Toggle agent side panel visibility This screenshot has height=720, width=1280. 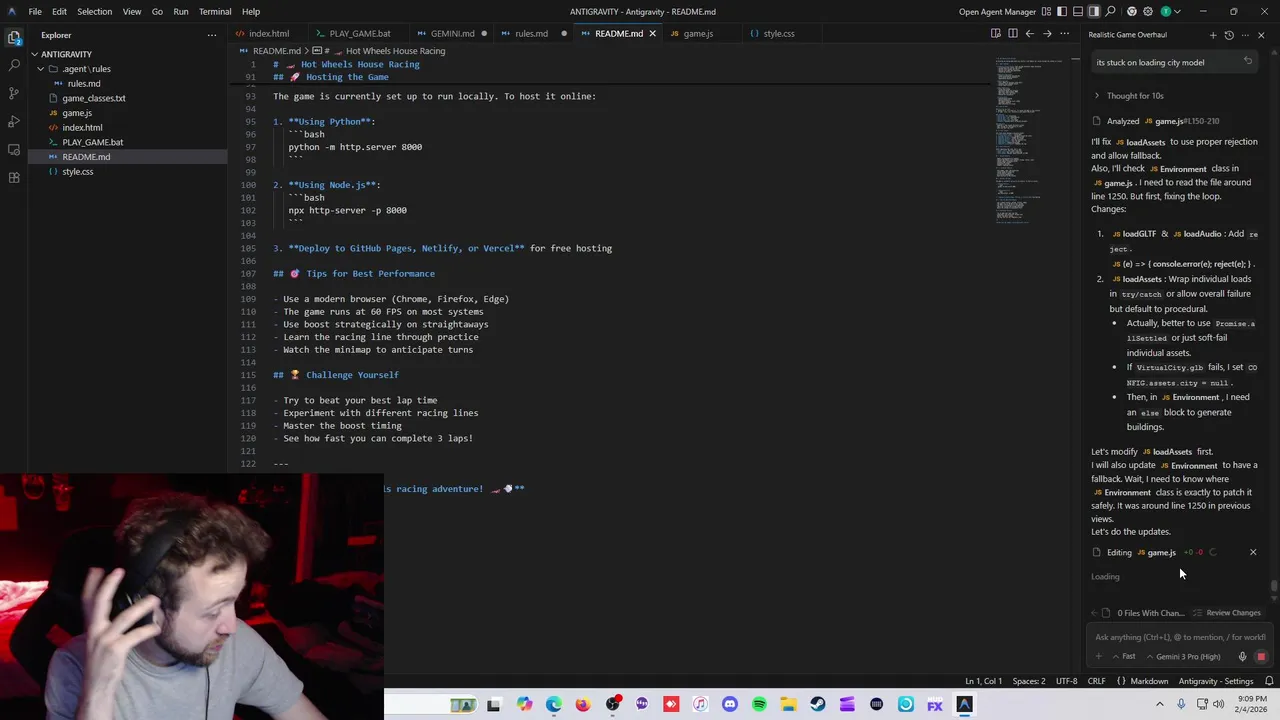[1094, 12]
